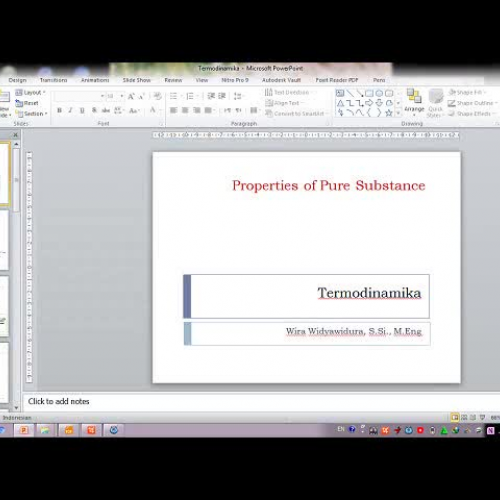The width and height of the screenshot is (500, 500).
Task: Open Arrange dropdown in Drawing group
Action: pyautogui.click(x=414, y=103)
